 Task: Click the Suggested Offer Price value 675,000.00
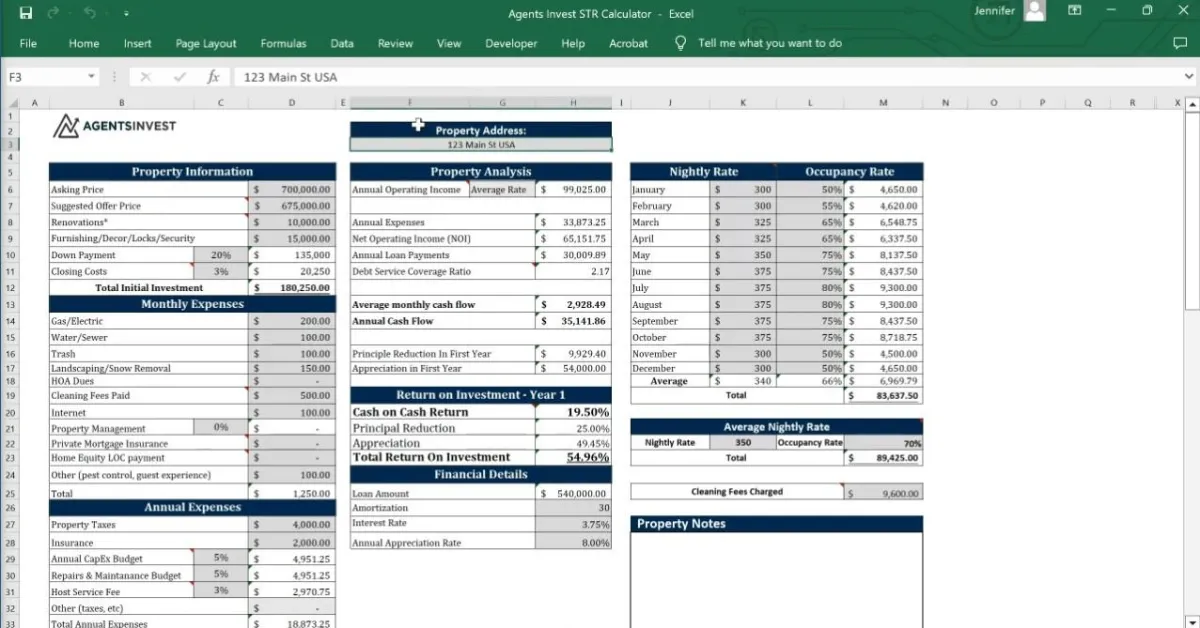pos(291,206)
